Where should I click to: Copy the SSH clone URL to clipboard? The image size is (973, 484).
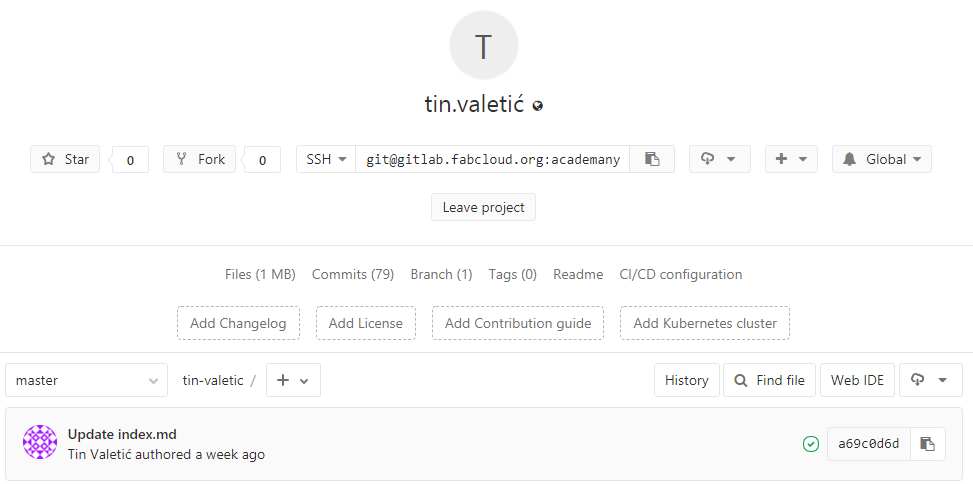(652, 159)
